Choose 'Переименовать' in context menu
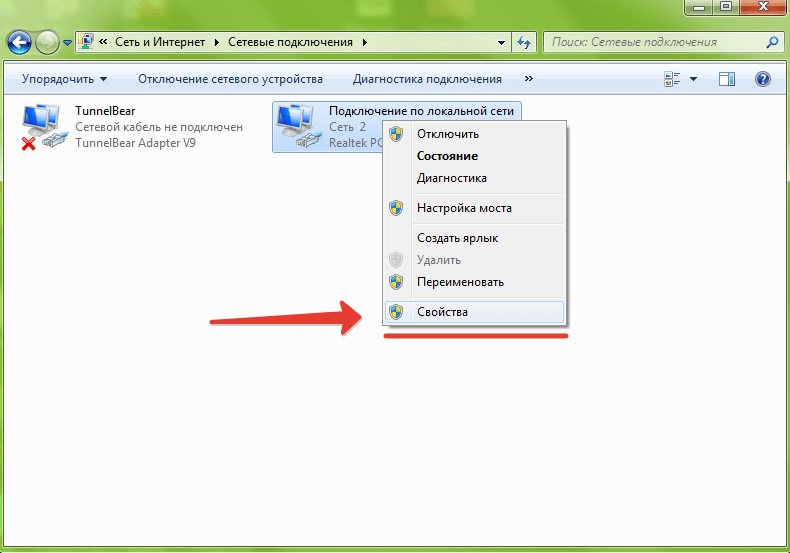This screenshot has height=553, width=790. (474, 282)
